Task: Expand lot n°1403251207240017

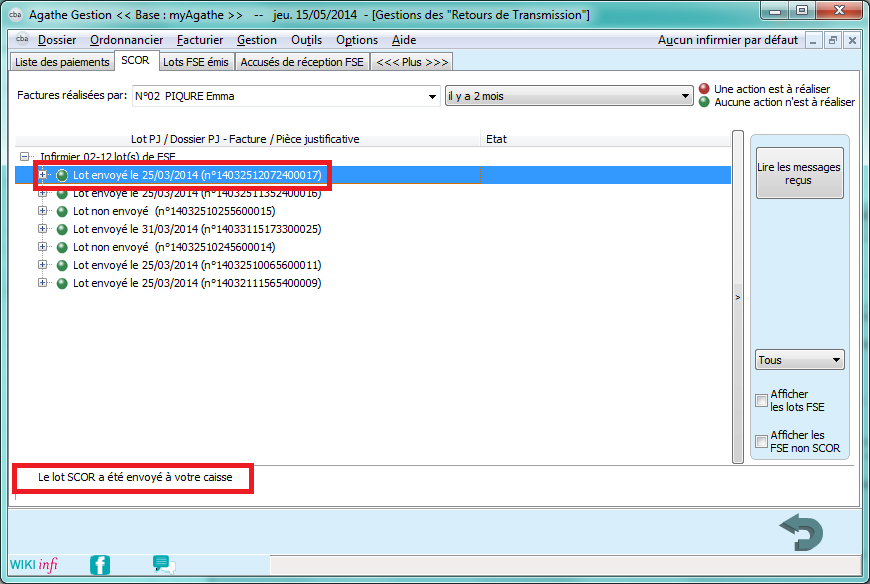Action: (x=42, y=175)
